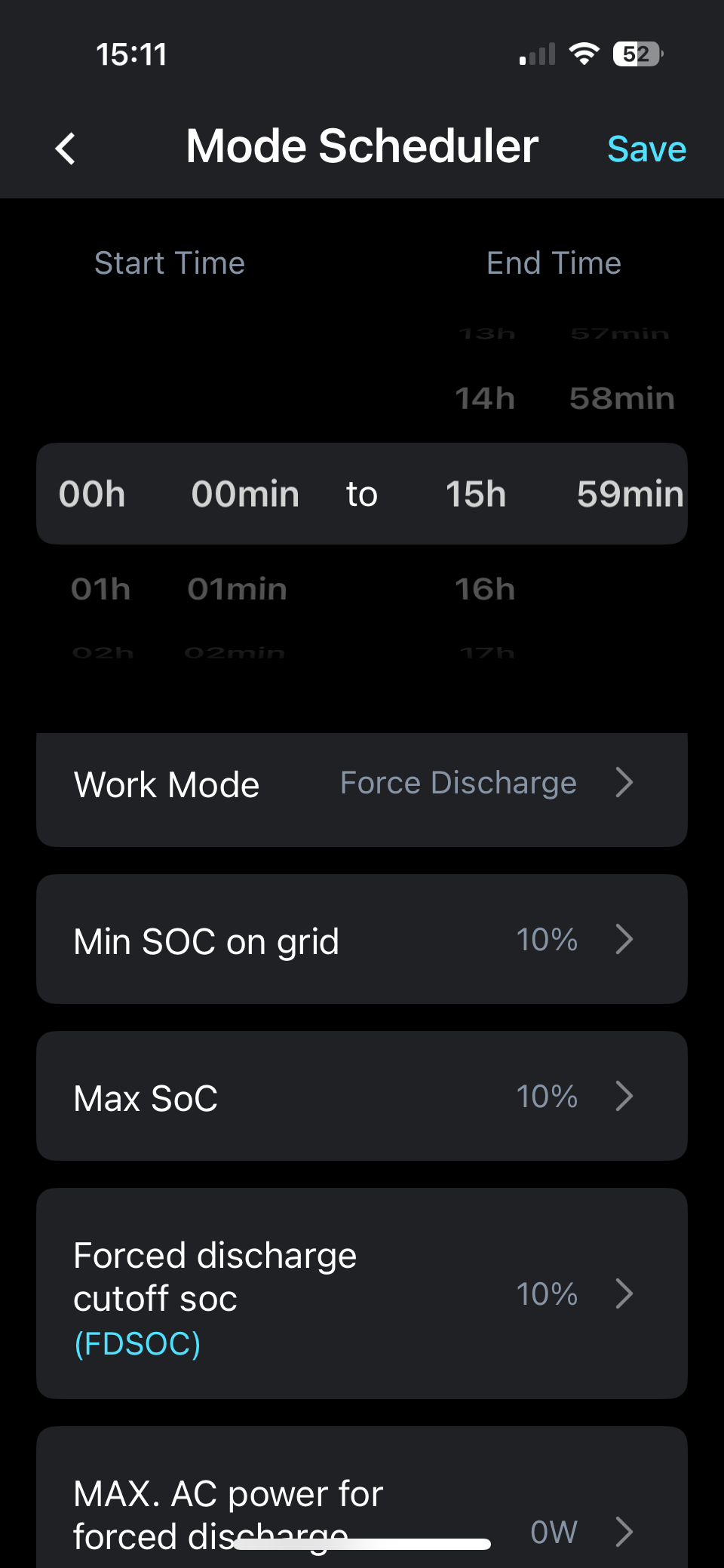Tap the Force Discharge work mode value
Screen dimensions: 724x1568
tap(458, 783)
